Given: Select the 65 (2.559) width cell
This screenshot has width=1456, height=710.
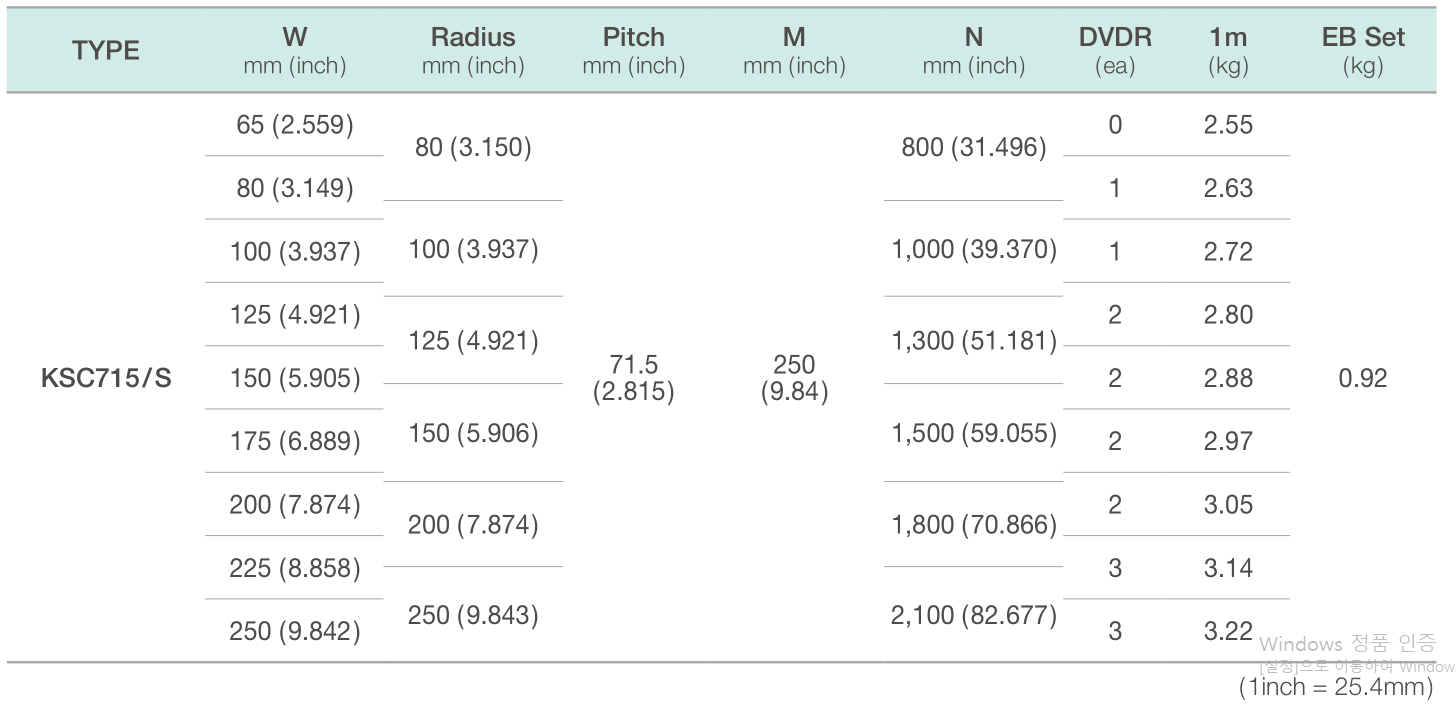Looking at the screenshot, I should pyautogui.click(x=295, y=125).
